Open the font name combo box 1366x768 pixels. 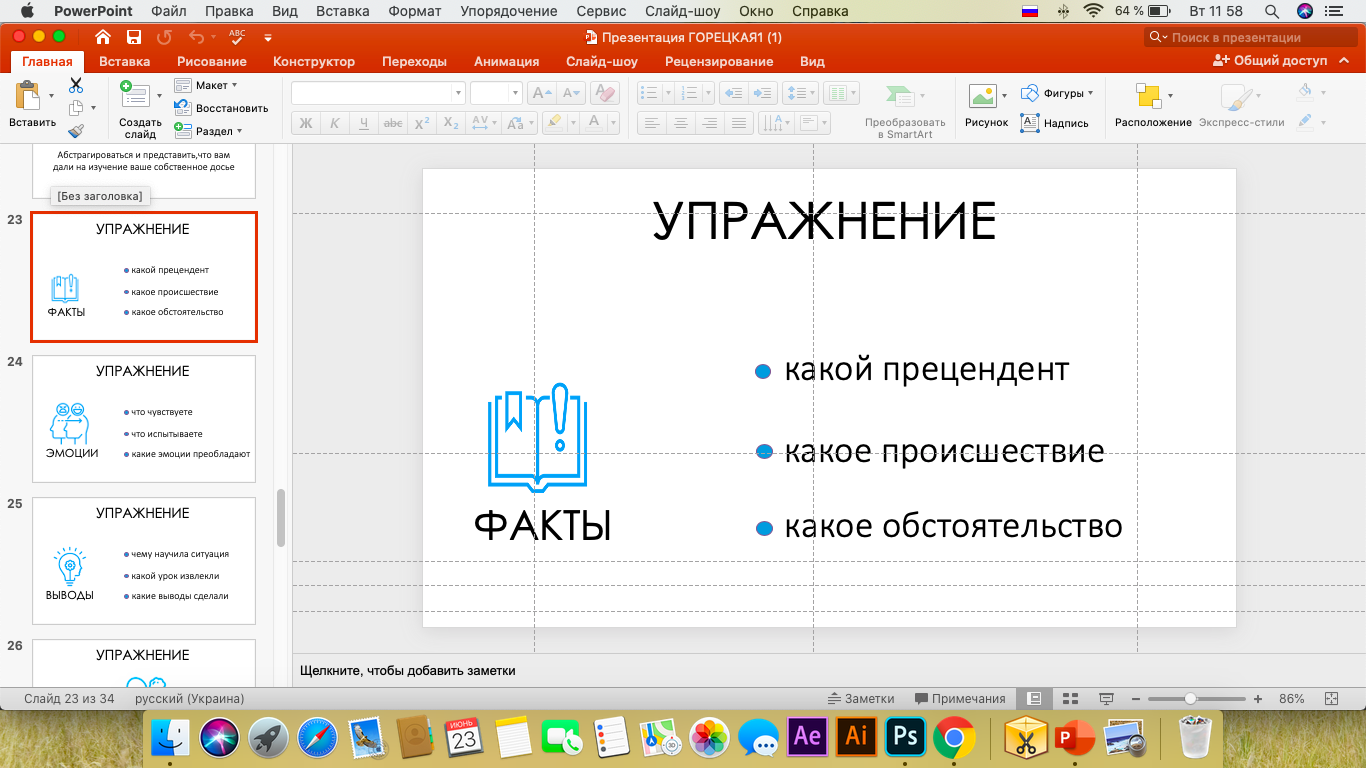point(378,93)
